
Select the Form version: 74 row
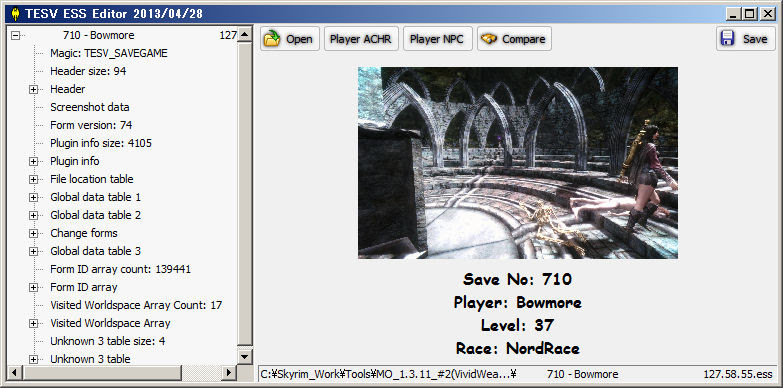coord(91,125)
